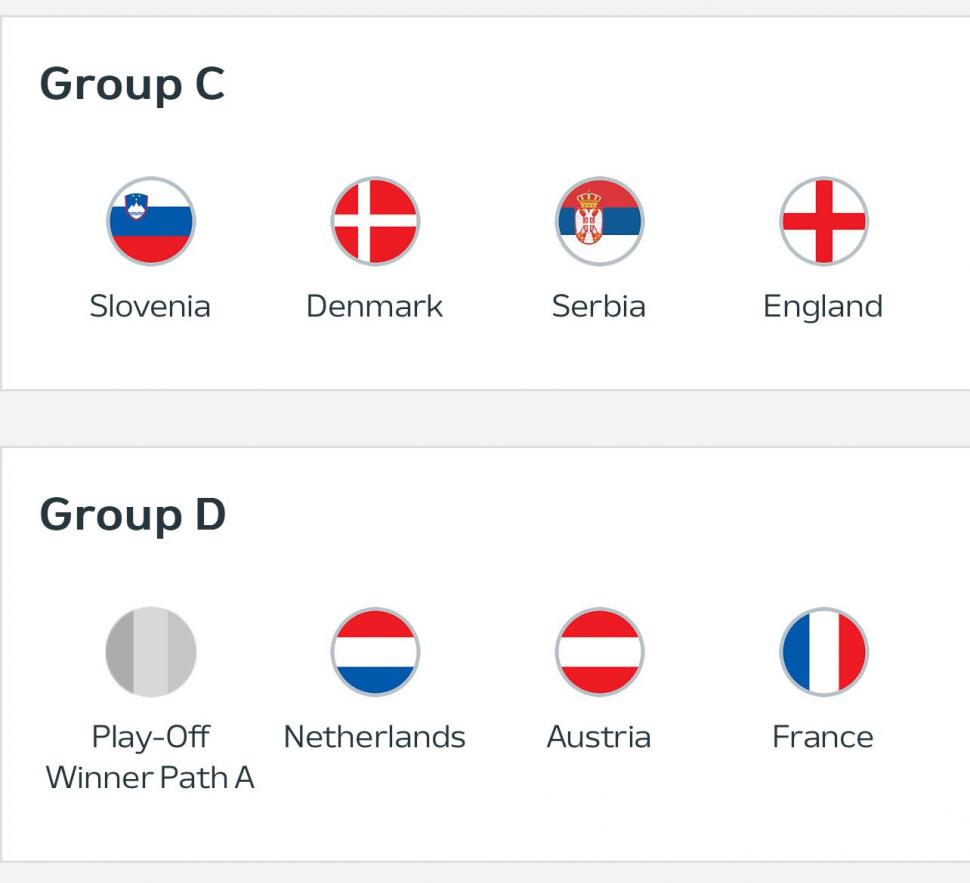This screenshot has width=970, height=883.
Task: Open the France team name link
Action: [824, 737]
